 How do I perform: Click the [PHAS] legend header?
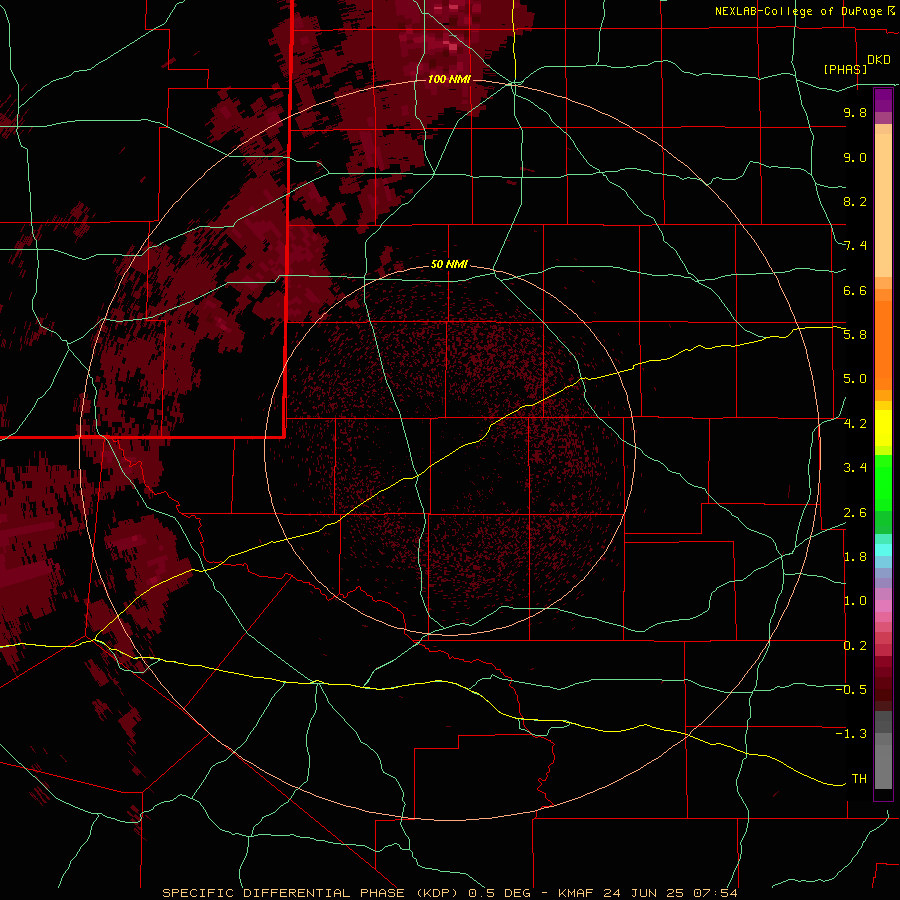tap(845, 69)
